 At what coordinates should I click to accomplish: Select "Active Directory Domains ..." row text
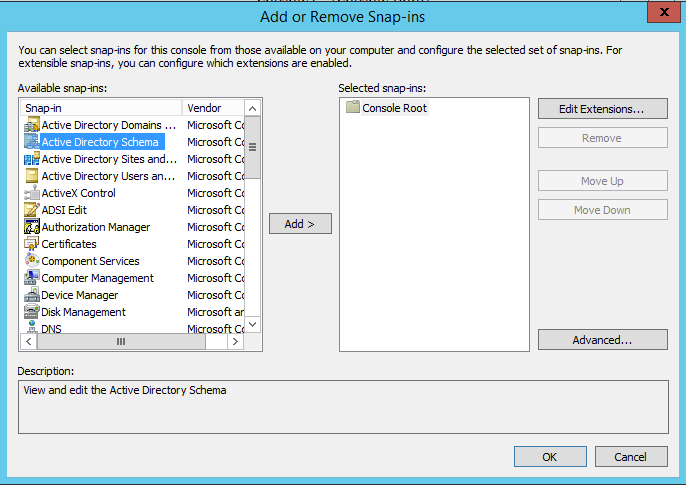pos(108,125)
